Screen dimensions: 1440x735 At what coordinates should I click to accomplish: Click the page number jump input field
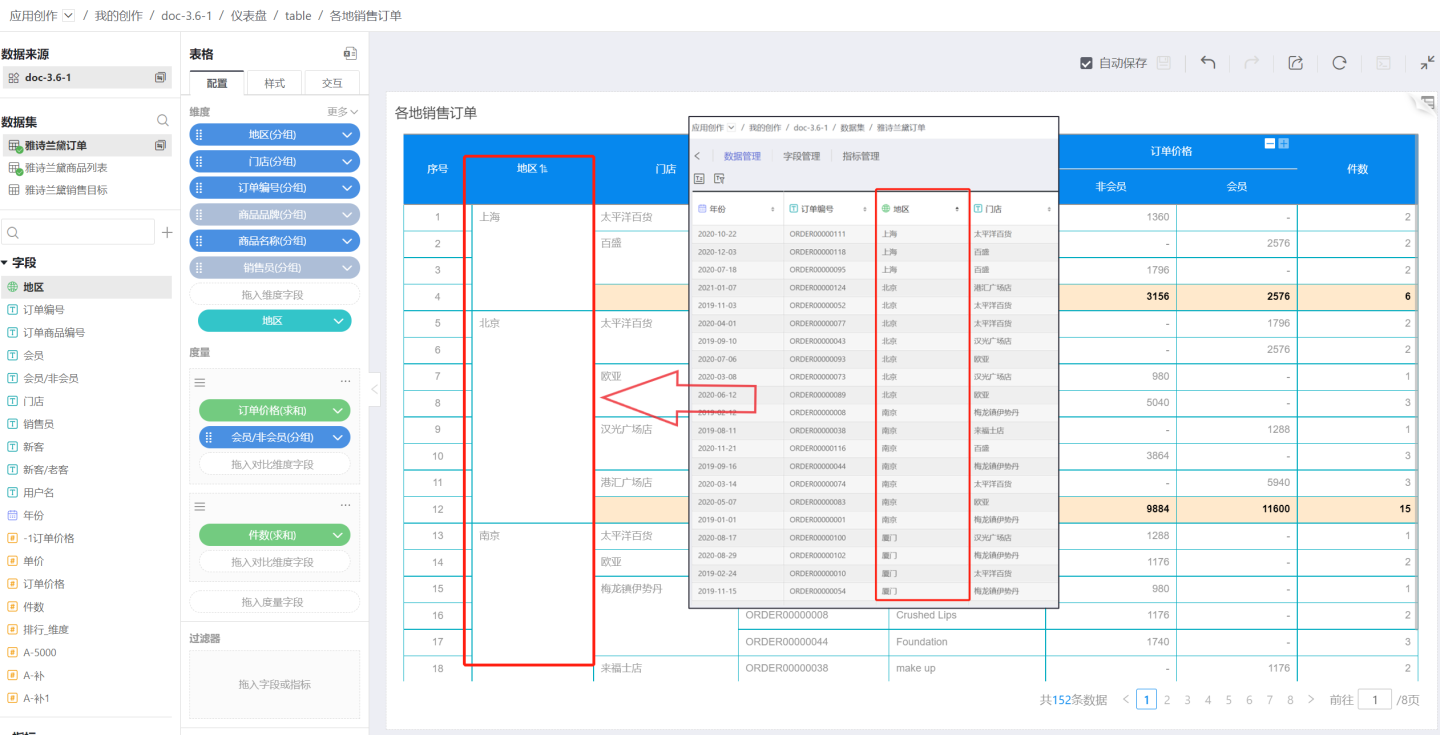(x=1375, y=700)
